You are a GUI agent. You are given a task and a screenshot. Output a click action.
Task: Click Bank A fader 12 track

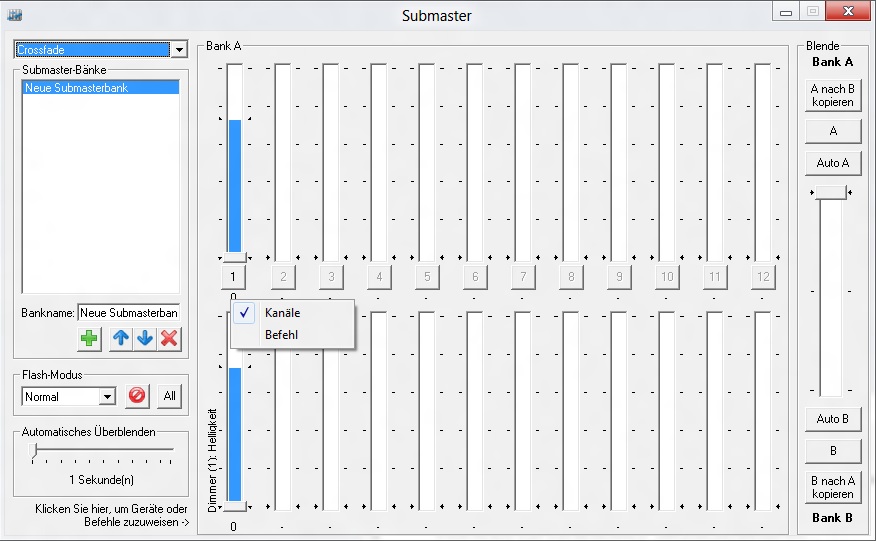tap(763, 162)
